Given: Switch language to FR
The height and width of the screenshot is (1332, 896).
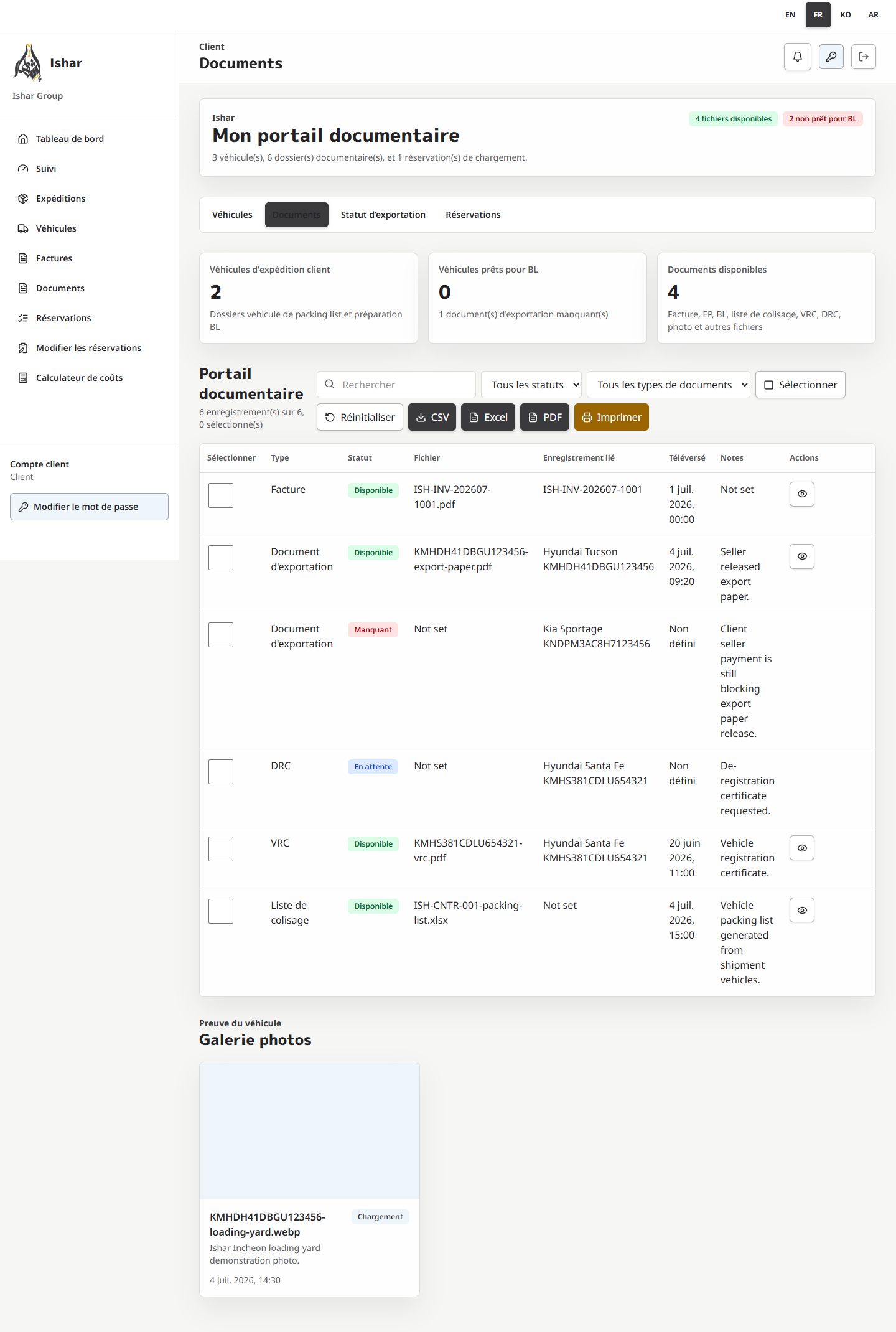Looking at the screenshot, I should pyautogui.click(x=818, y=15).
